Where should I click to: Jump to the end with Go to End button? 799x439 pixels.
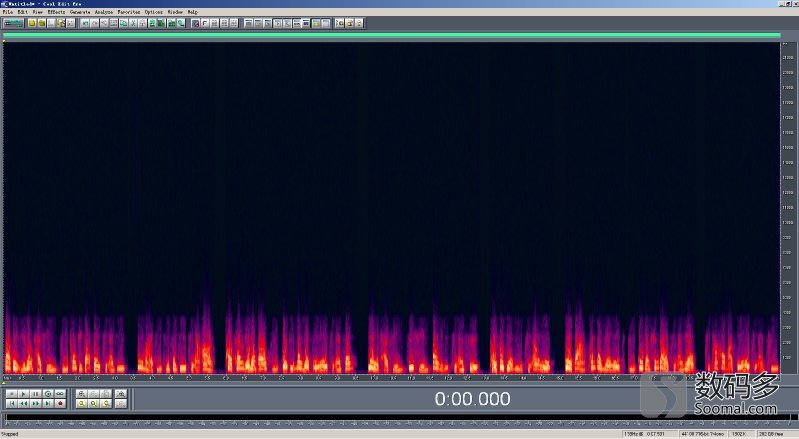coord(48,403)
